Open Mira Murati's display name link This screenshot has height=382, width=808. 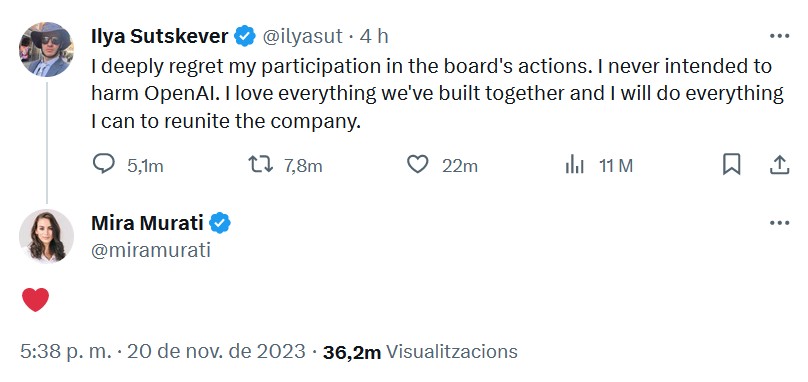147,223
